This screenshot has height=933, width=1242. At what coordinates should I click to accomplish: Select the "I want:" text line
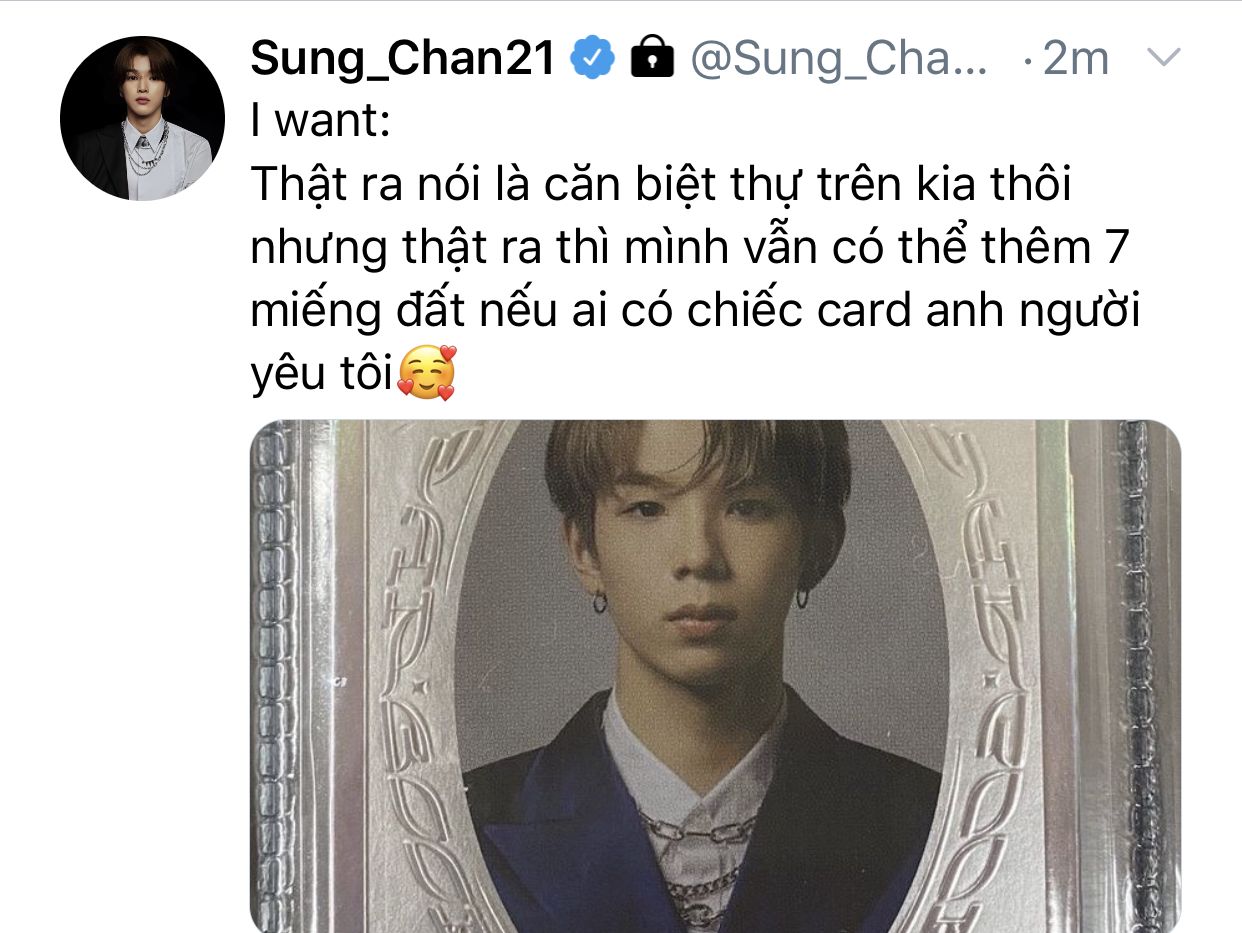[x=320, y=123]
